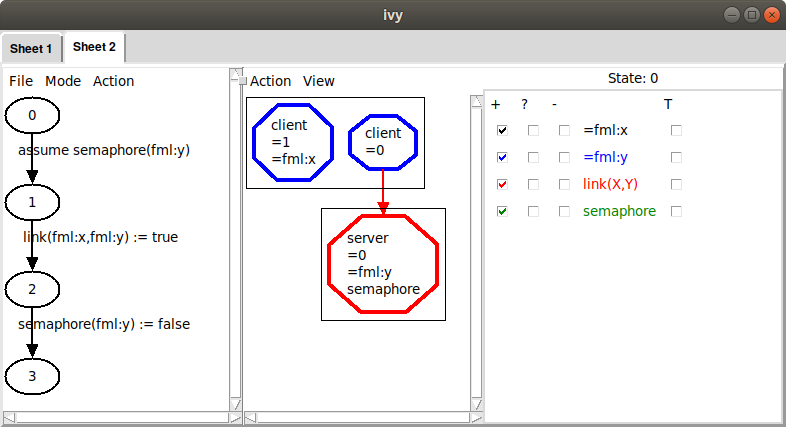Click the red link arrow between client and server

coord(383,192)
